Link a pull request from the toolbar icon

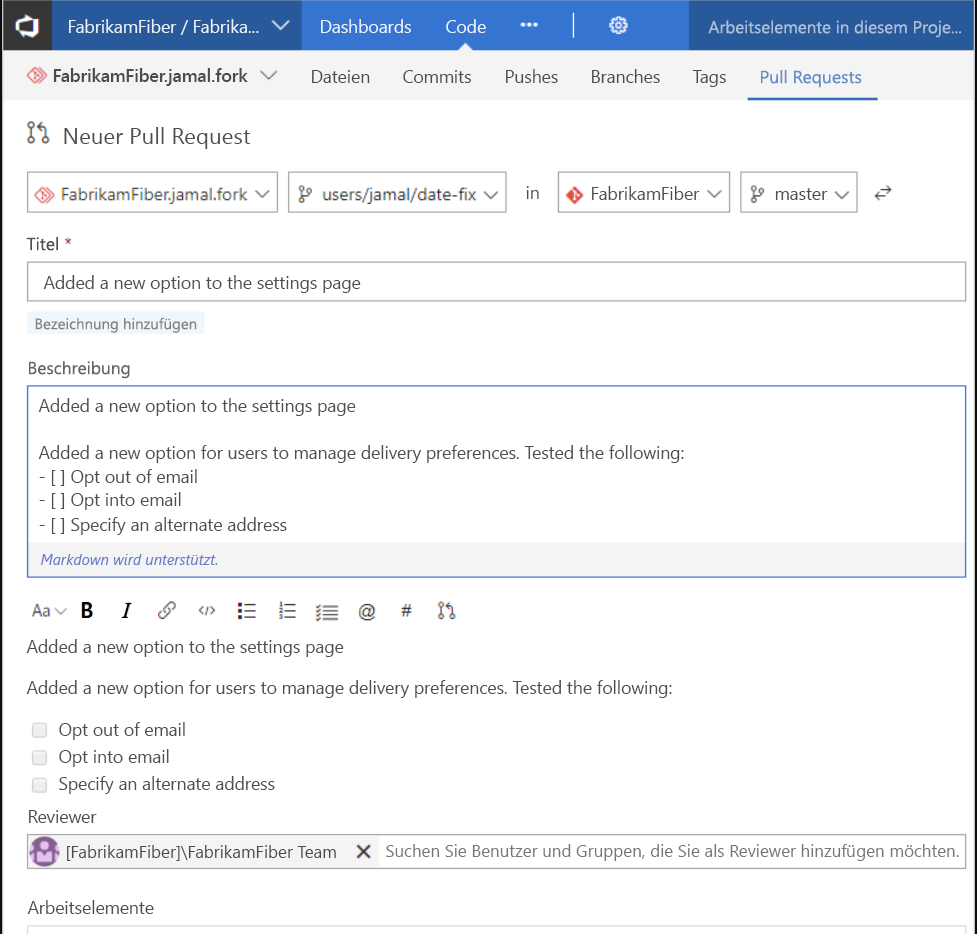click(446, 611)
